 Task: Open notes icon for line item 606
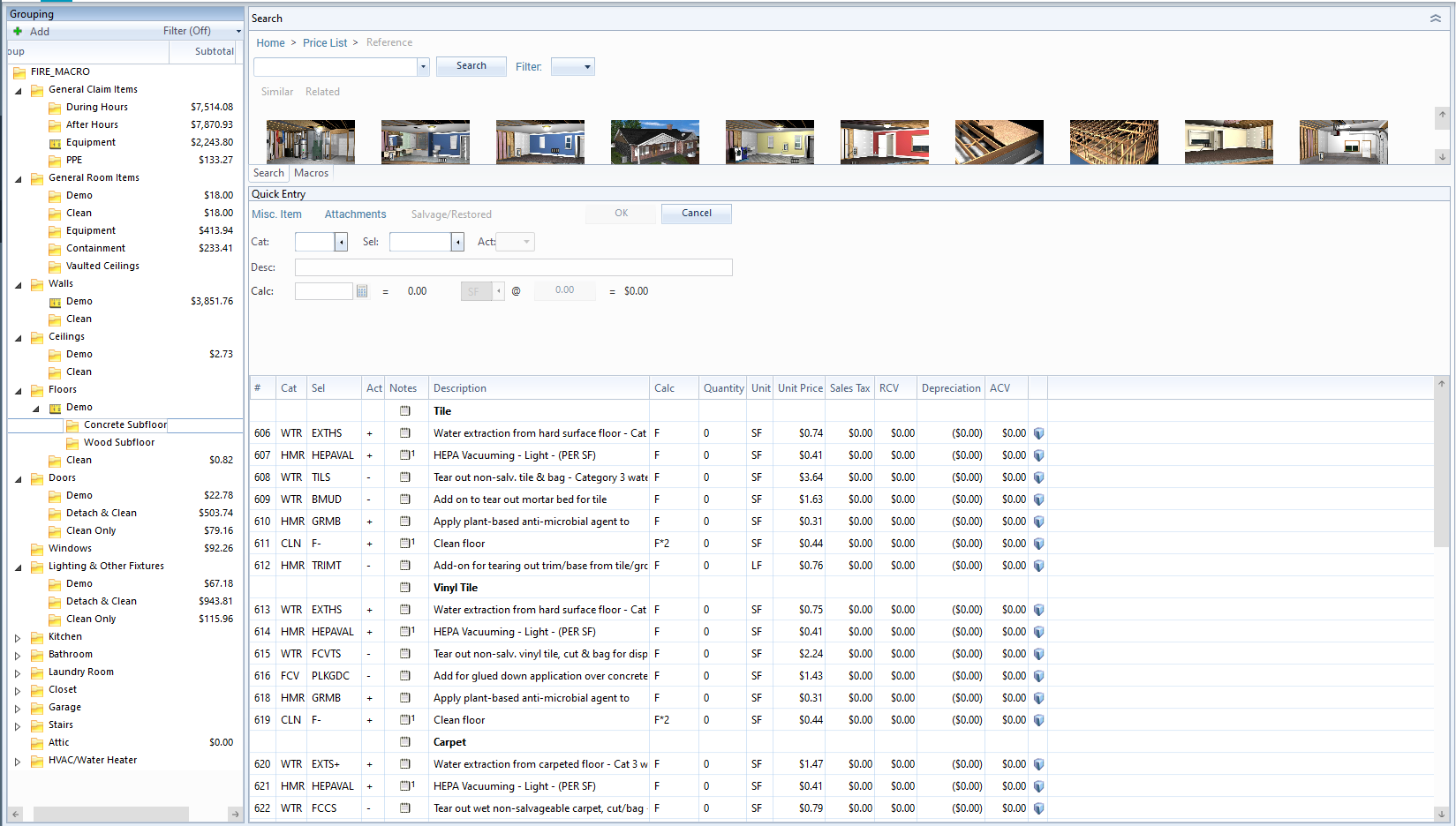click(x=405, y=433)
